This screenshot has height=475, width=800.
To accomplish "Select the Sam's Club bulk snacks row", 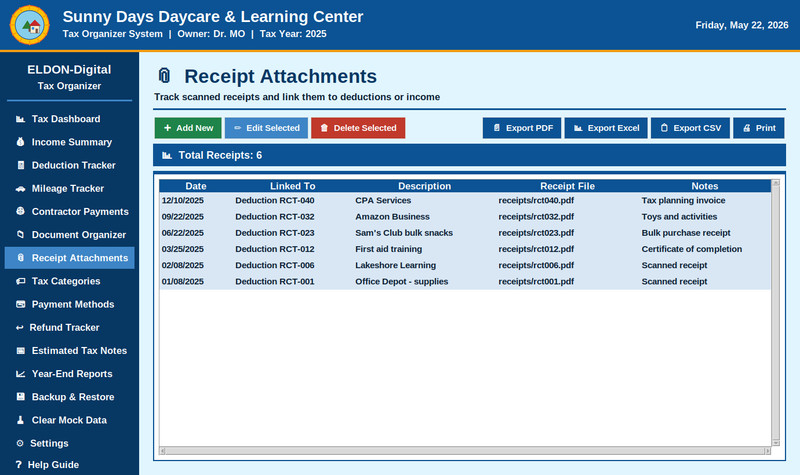I will [465, 233].
